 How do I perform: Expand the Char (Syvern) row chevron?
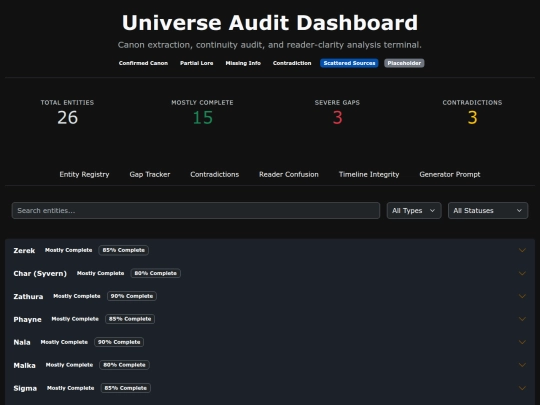point(522,273)
